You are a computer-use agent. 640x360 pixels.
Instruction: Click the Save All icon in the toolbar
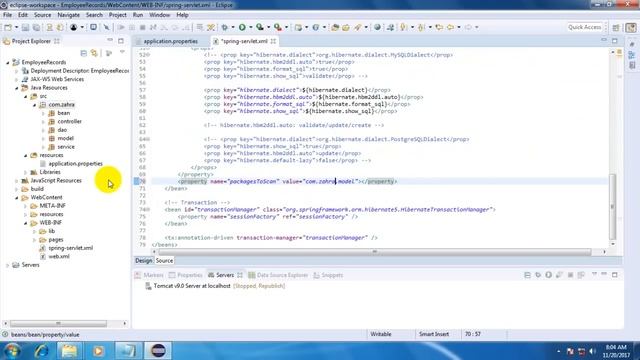[x=36, y=27]
